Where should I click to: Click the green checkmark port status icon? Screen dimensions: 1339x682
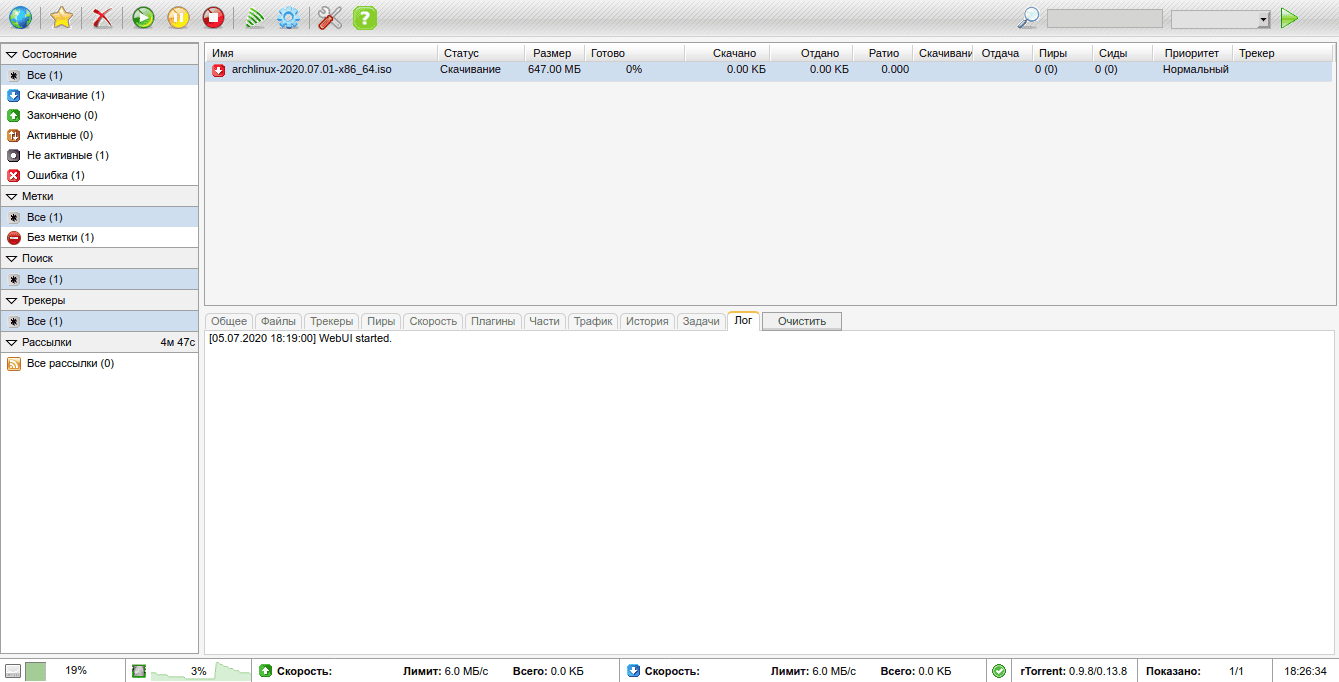[x=998, y=671]
